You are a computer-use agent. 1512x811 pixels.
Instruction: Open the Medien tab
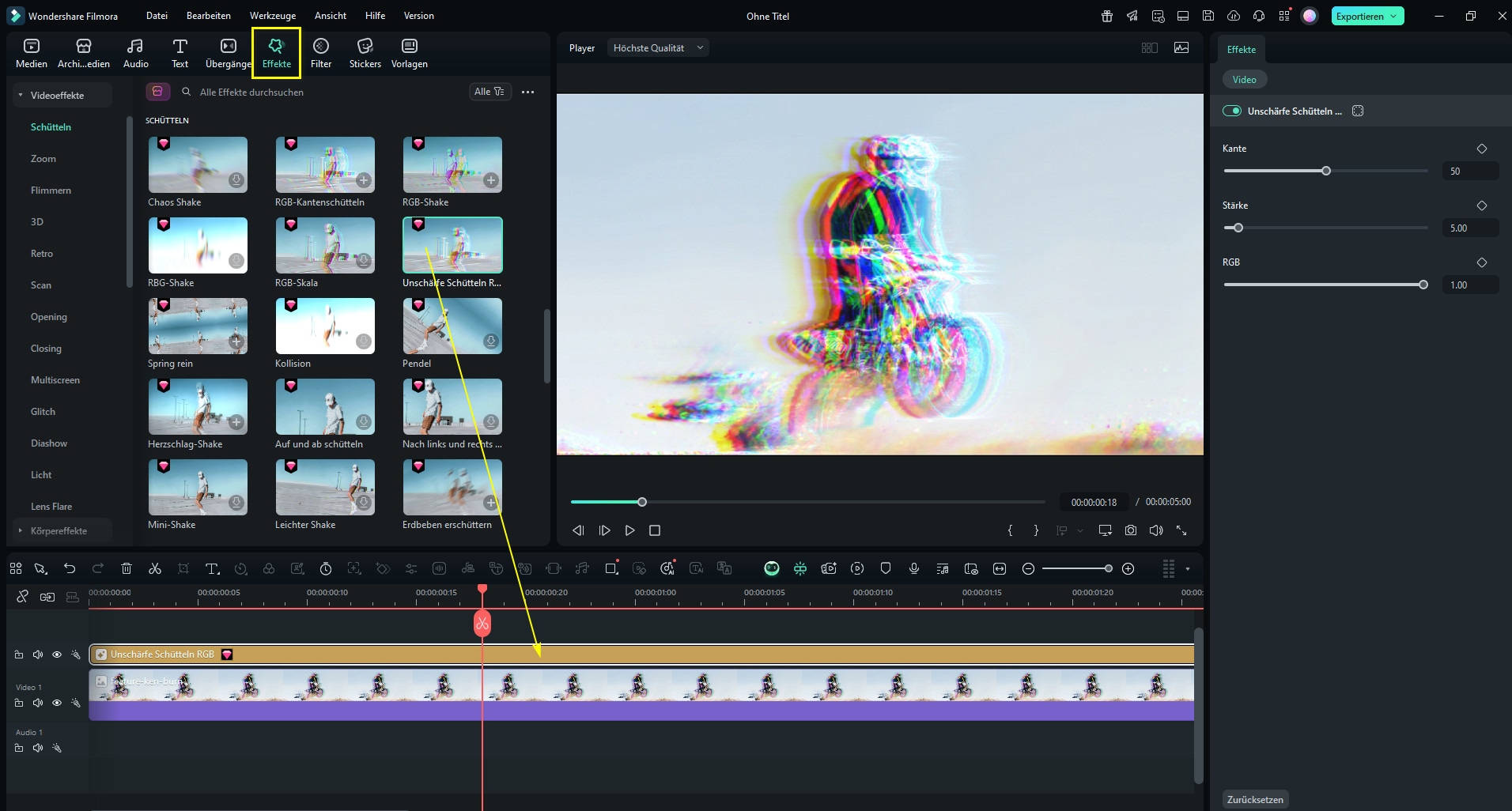(32, 53)
